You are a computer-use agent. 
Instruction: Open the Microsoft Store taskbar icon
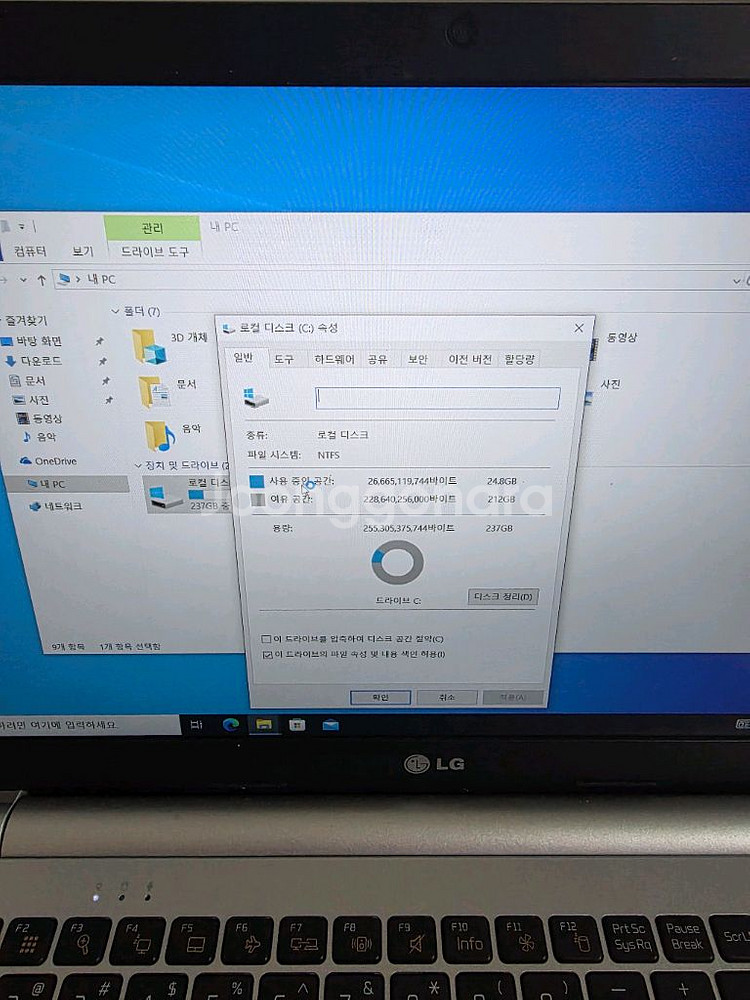(x=297, y=725)
